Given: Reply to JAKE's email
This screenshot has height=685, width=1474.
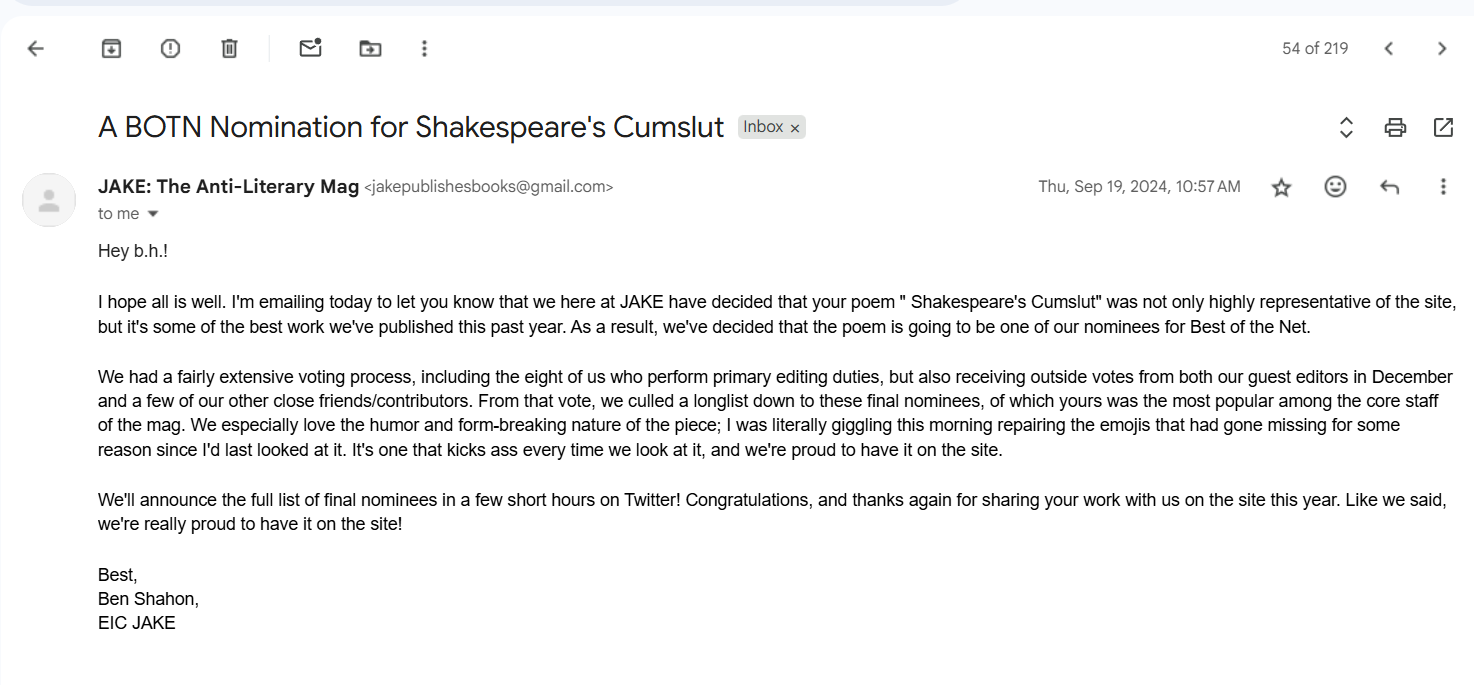Looking at the screenshot, I should pos(1389,186).
